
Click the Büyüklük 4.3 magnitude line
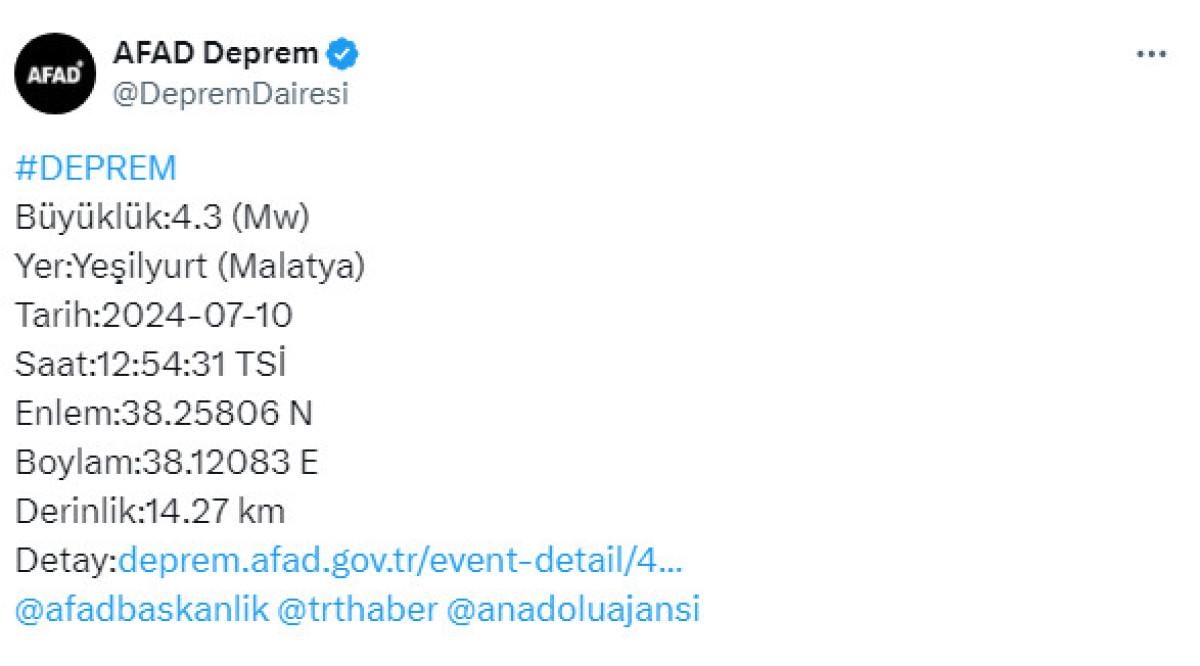(x=162, y=217)
